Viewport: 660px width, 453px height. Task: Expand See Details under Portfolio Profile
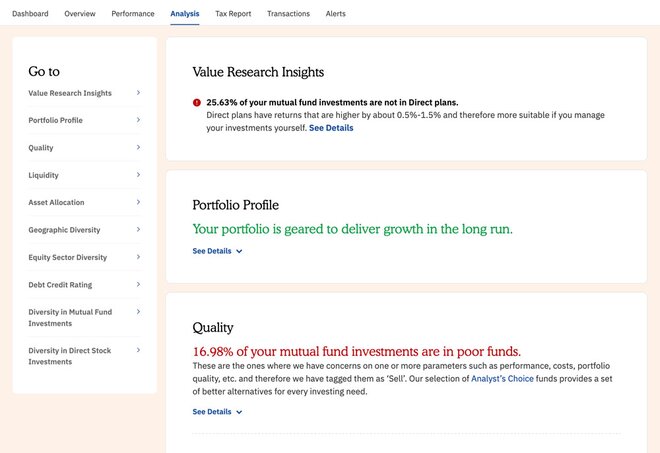(x=217, y=251)
